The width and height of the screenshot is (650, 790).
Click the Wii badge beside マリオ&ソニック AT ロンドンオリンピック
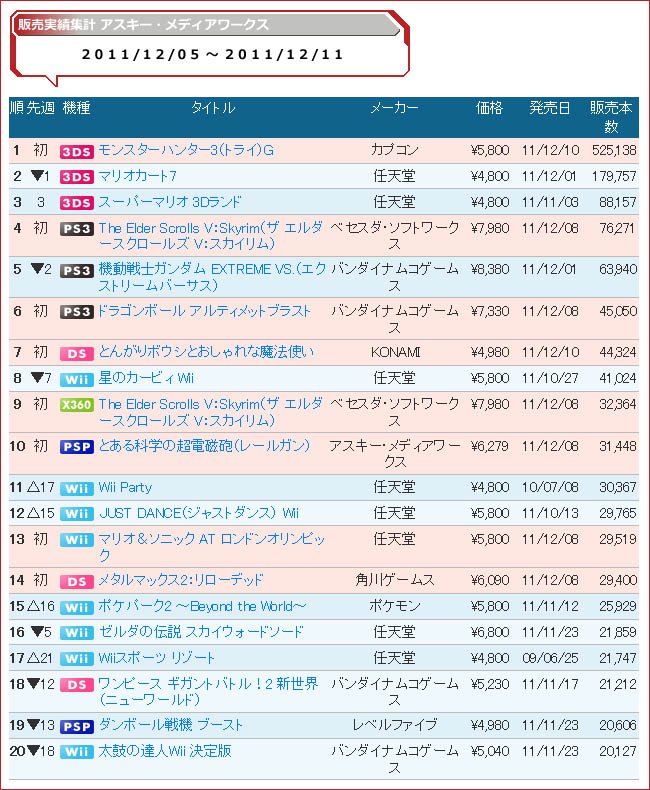tap(77, 540)
